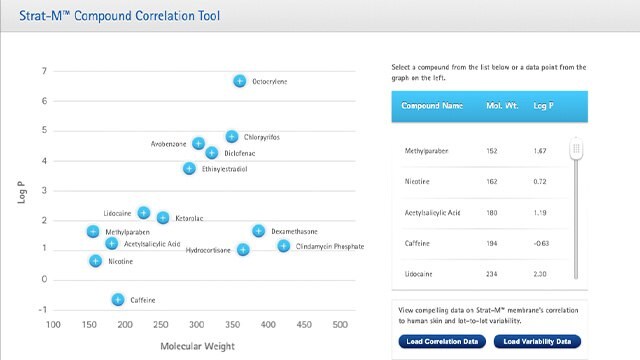Click the Nicotine marker on graph
This screenshot has width=640, height=360.
(x=96, y=261)
